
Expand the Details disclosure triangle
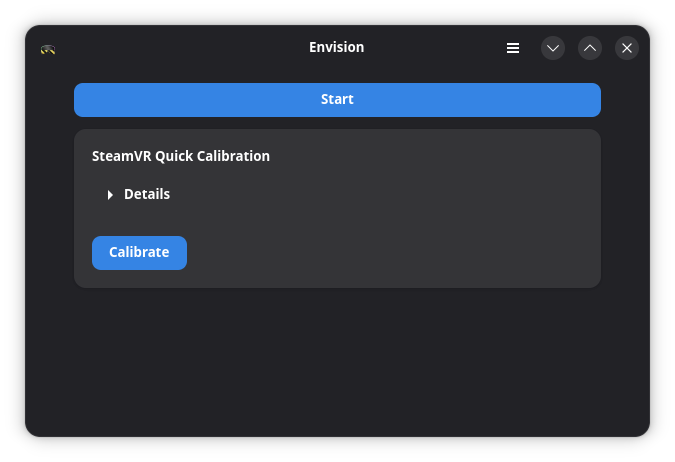110,195
